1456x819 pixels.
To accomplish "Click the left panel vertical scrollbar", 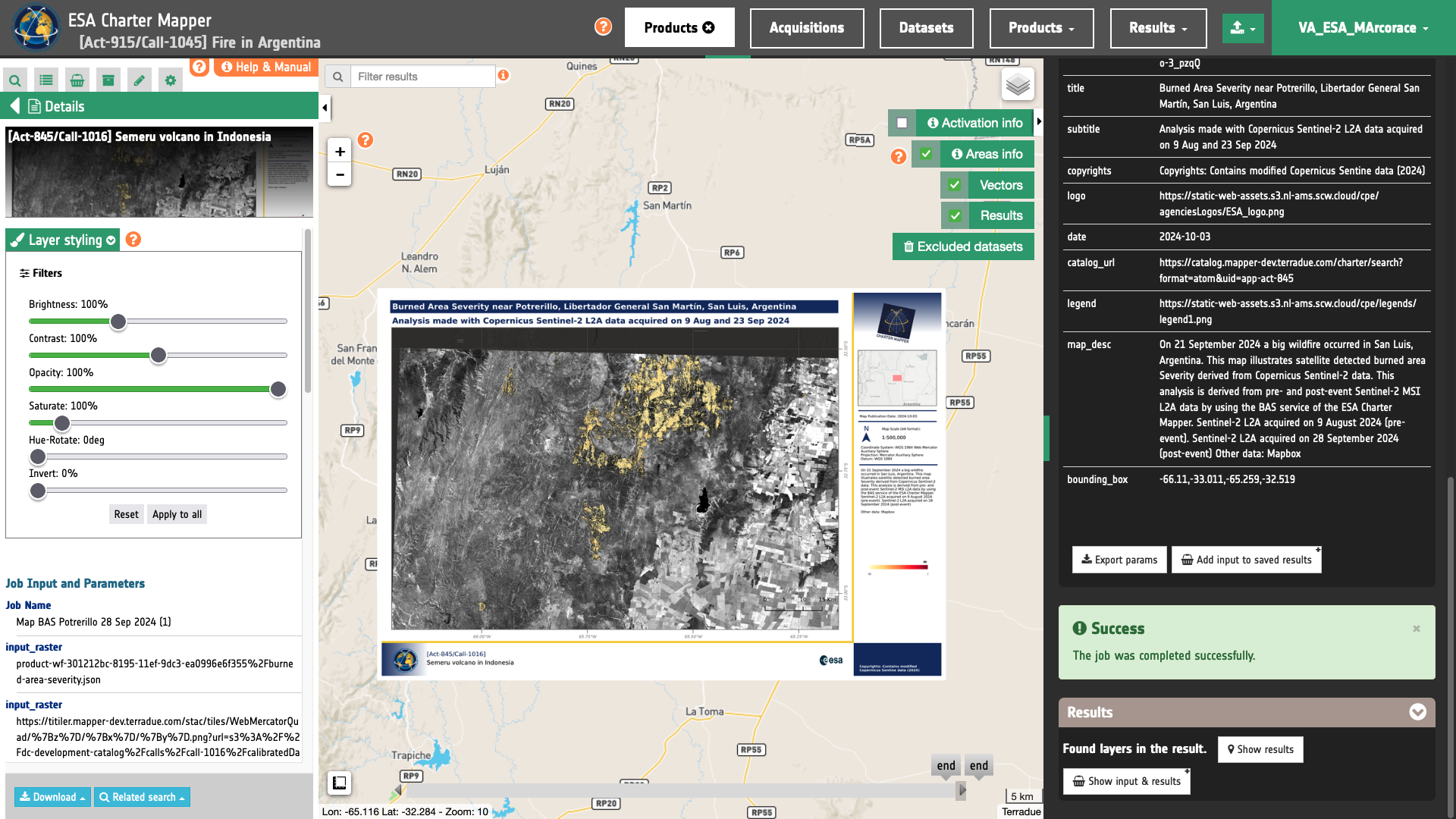I will pos(308,311).
